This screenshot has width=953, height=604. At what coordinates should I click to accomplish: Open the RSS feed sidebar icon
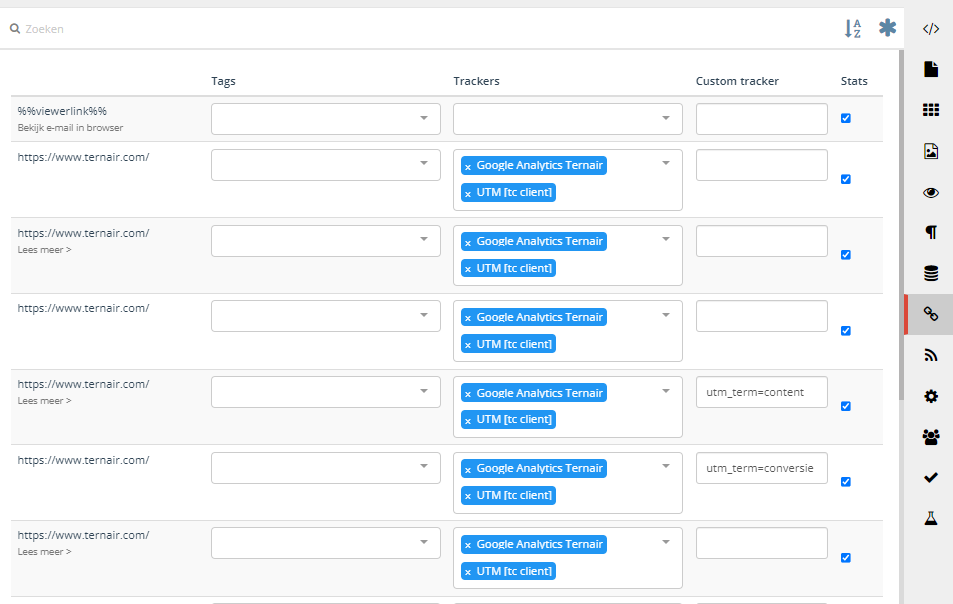click(930, 355)
